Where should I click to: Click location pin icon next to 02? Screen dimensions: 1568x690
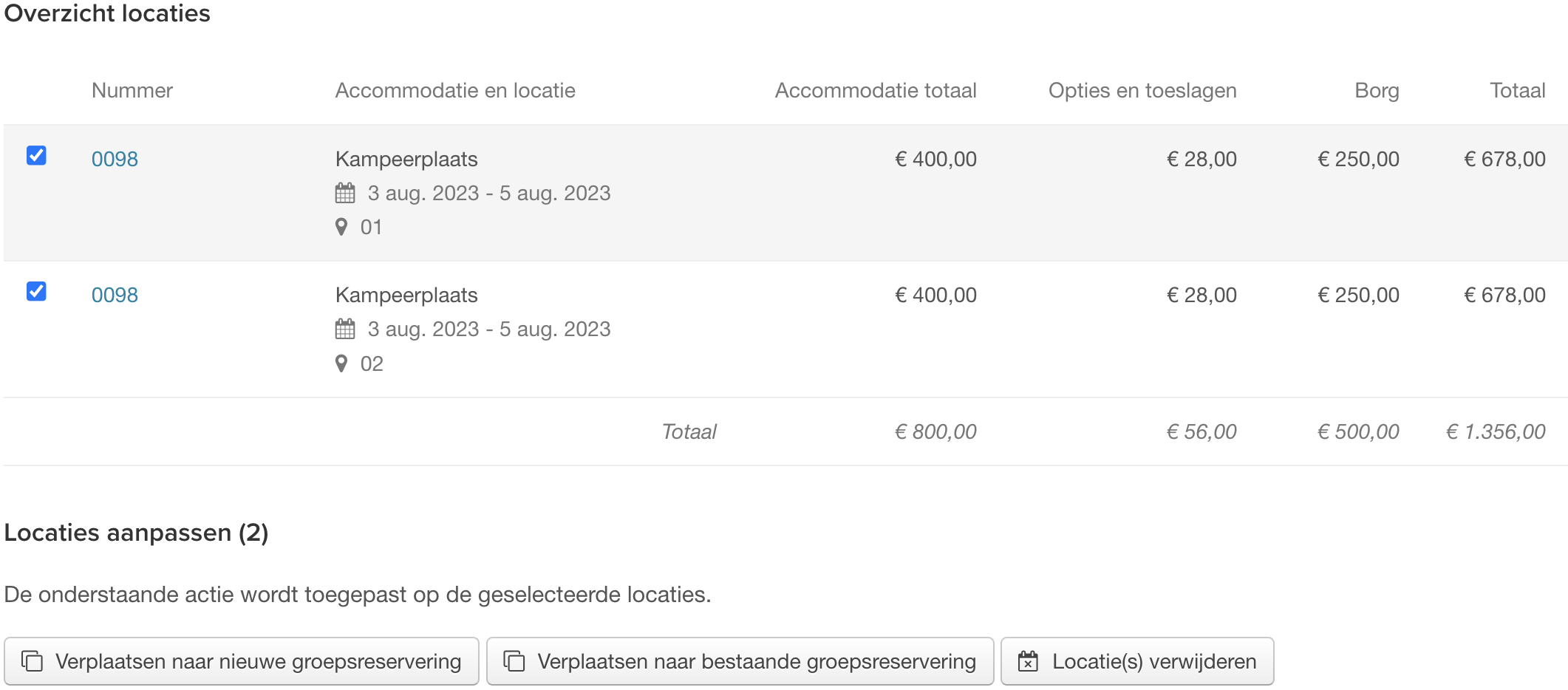341,363
